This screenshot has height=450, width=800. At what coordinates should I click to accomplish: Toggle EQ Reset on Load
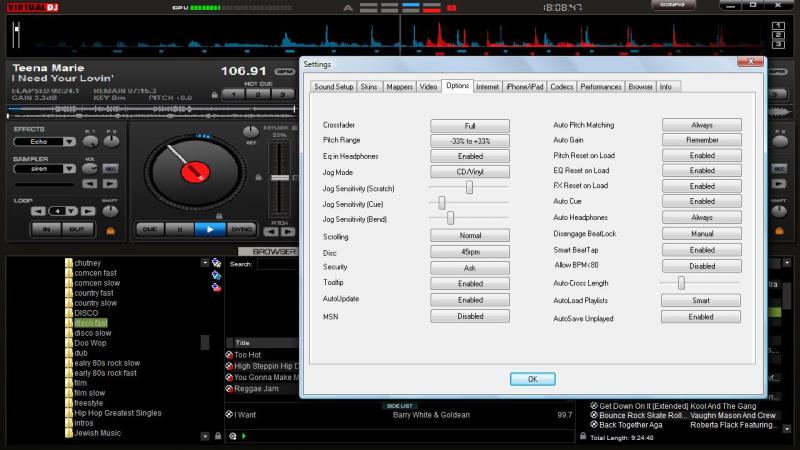click(702, 170)
